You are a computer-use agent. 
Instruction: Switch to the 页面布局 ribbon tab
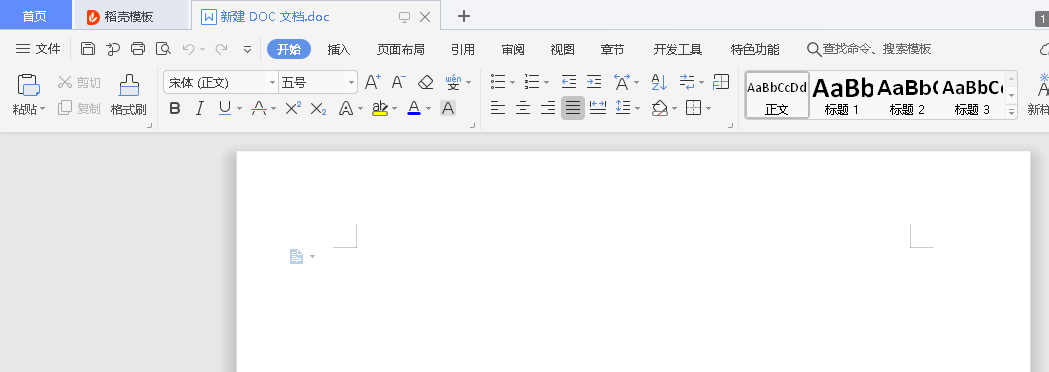[401, 49]
